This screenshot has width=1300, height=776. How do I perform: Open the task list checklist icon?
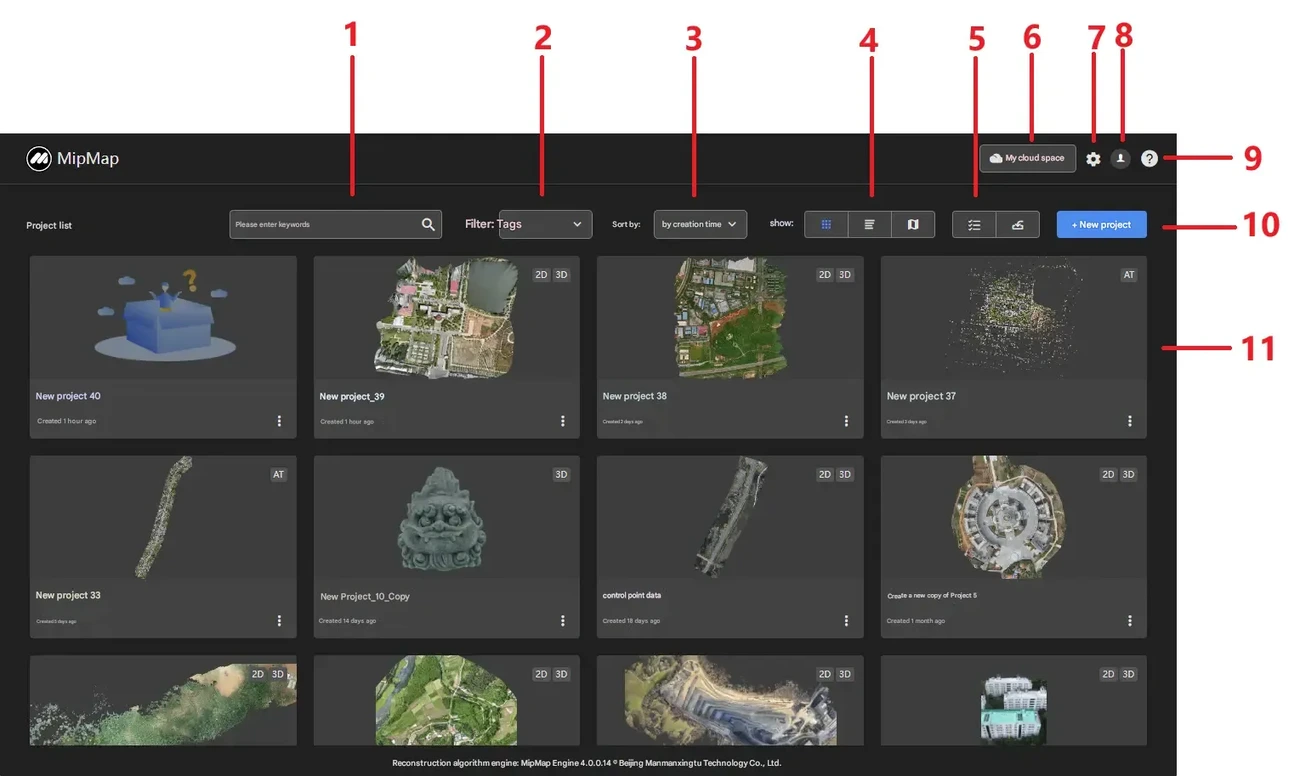[x=974, y=225]
